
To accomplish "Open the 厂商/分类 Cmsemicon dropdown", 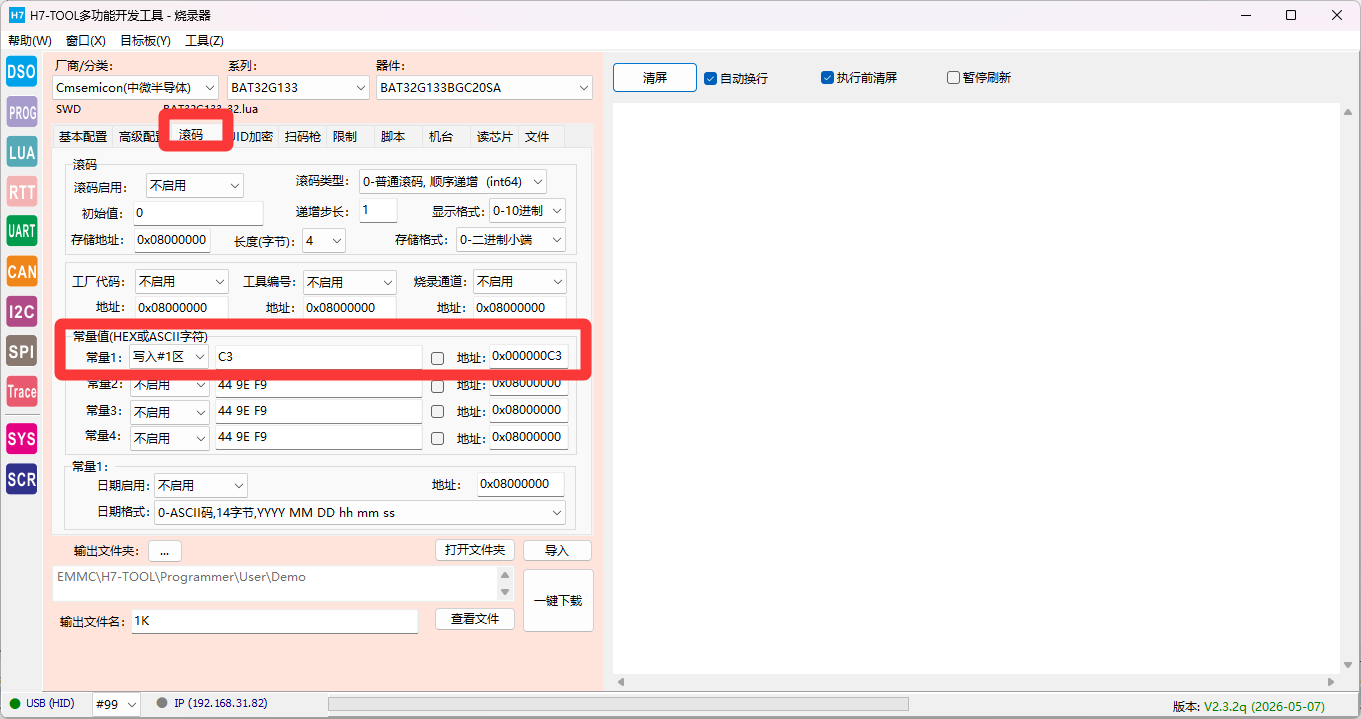I will pyautogui.click(x=136, y=88).
